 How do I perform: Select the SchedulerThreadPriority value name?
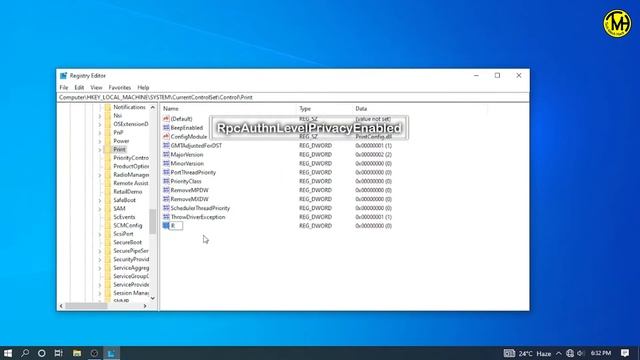[x=200, y=208]
